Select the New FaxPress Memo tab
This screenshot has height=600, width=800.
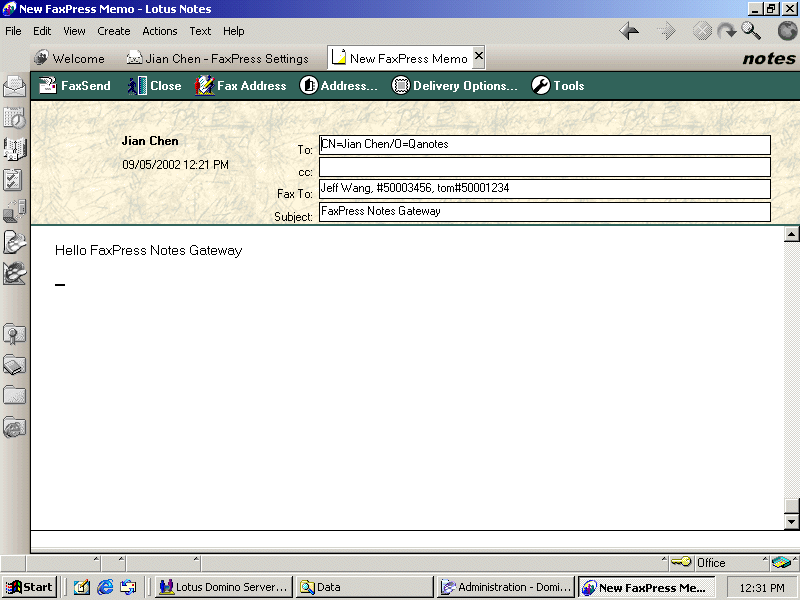click(x=399, y=58)
